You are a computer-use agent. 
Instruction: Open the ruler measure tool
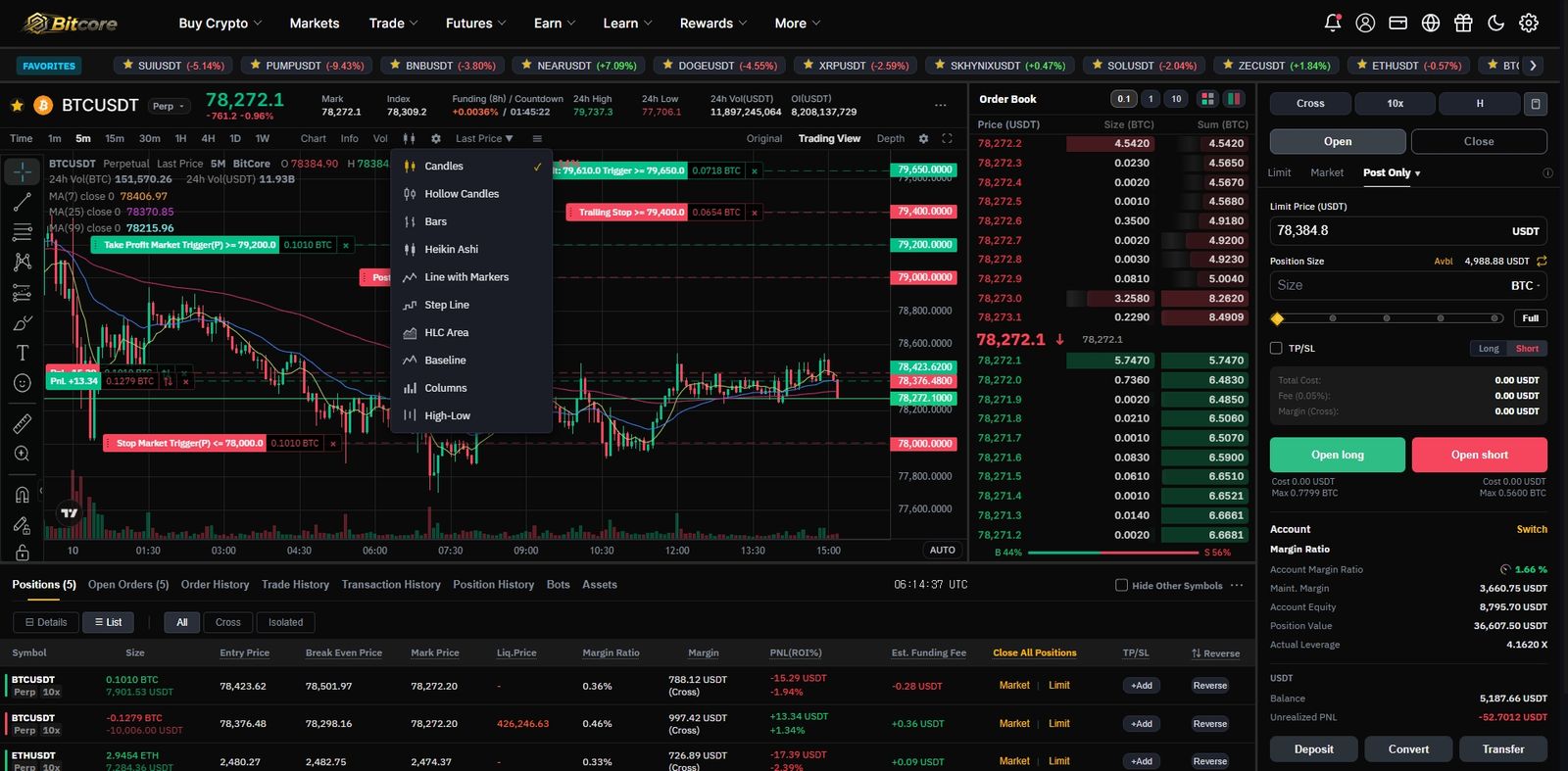[x=22, y=424]
